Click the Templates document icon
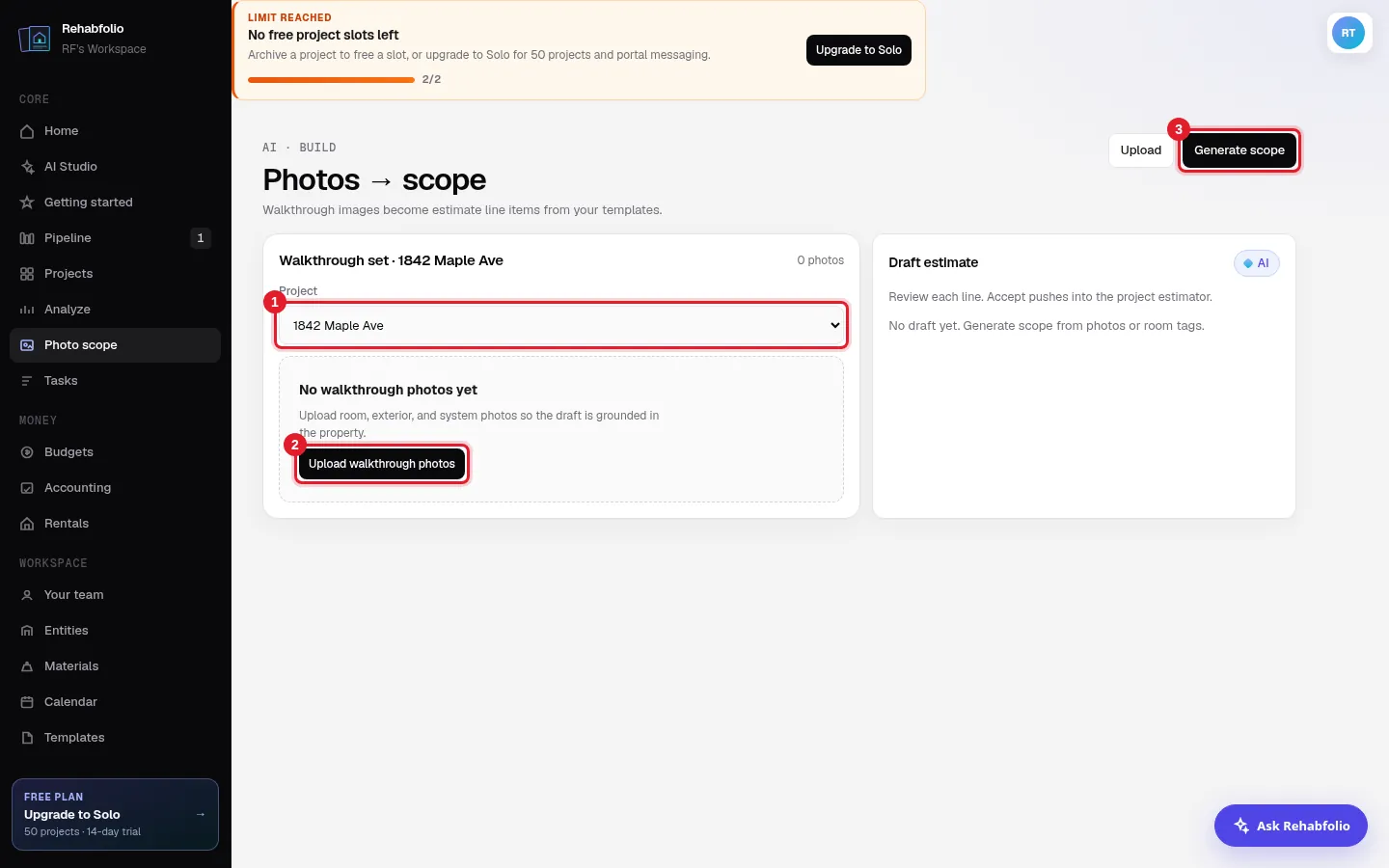Image resolution: width=1389 pixels, height=868 pixels. pos(27,738)
